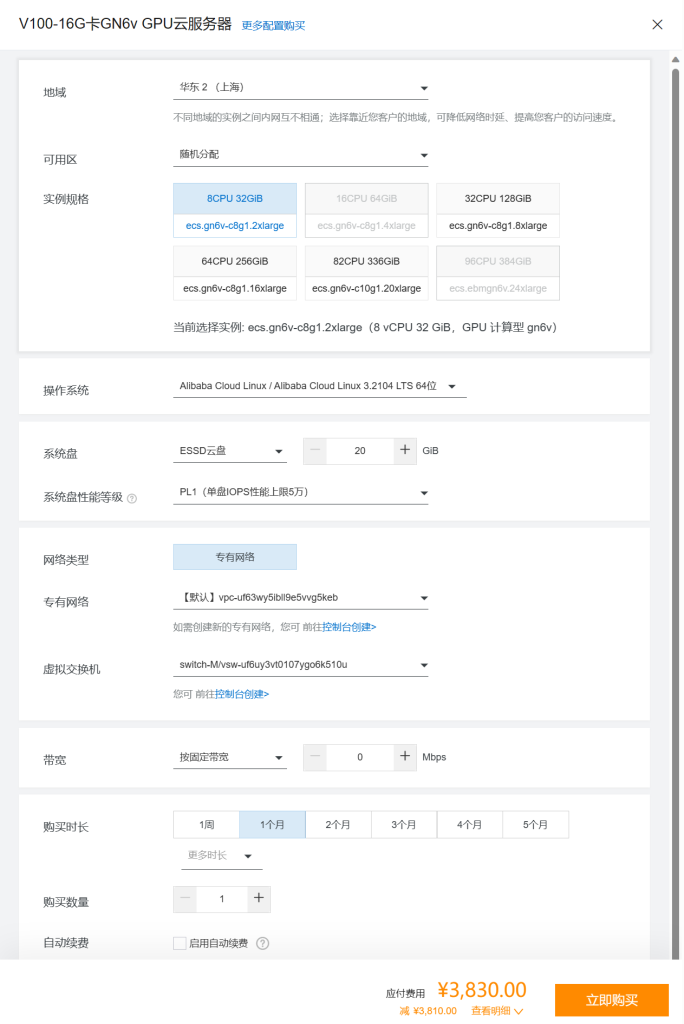Image resolution: width=684 pixels, height=1024 pixels.
Task: Select the 8CPU 32GiB instance spec
Action: [235, 210]
